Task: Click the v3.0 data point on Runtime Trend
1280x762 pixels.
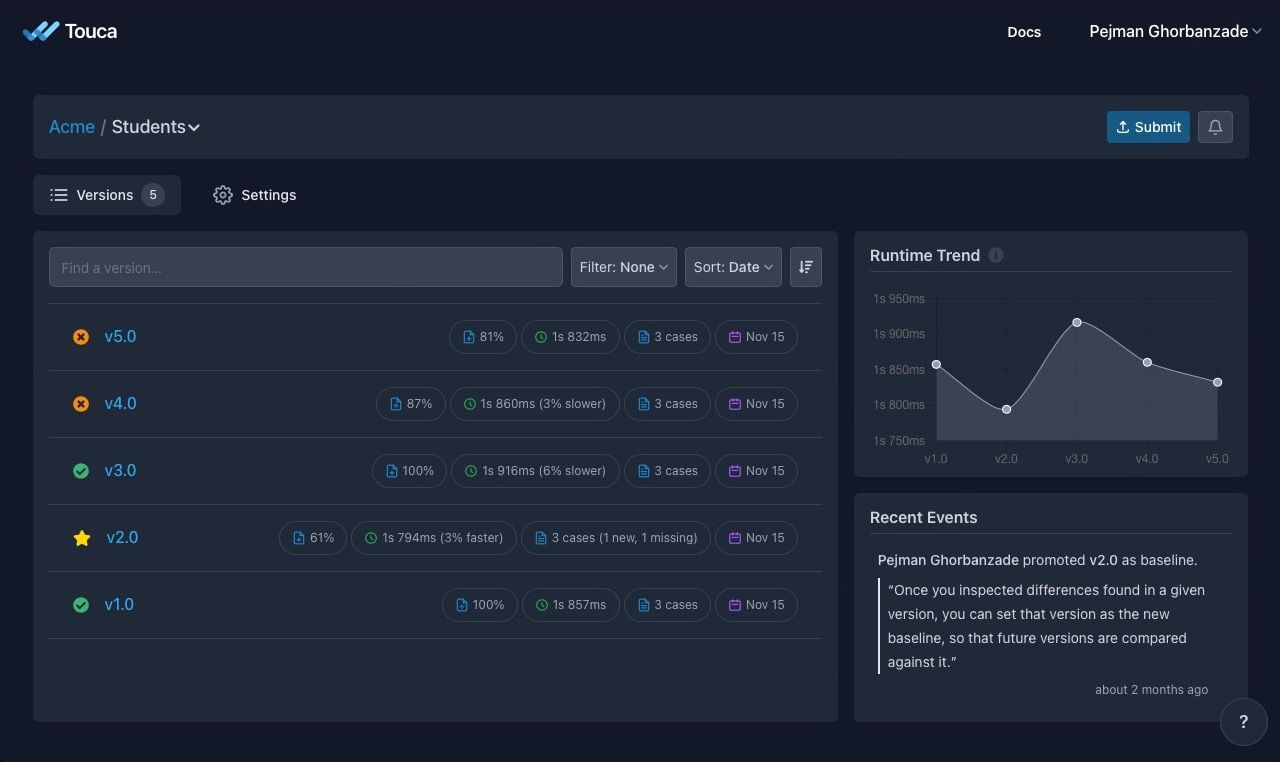Action: pyautogui.click(x=1077, y=322)
